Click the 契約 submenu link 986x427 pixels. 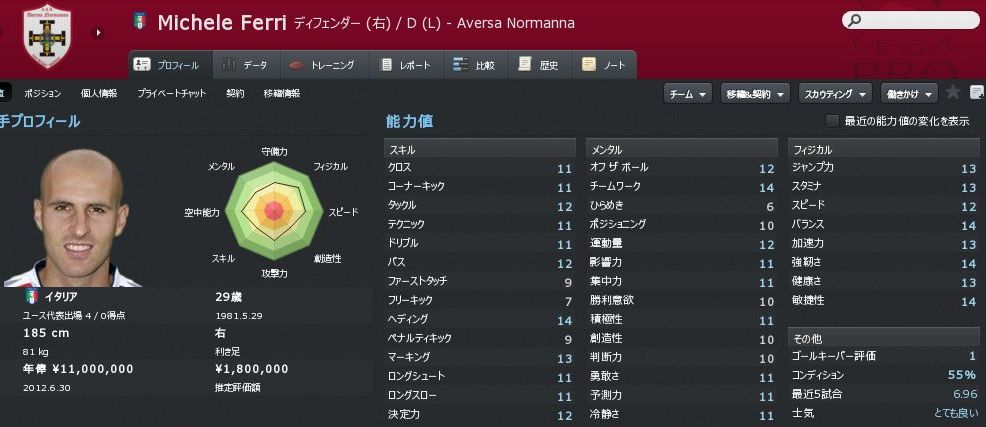tap(235, 93)
